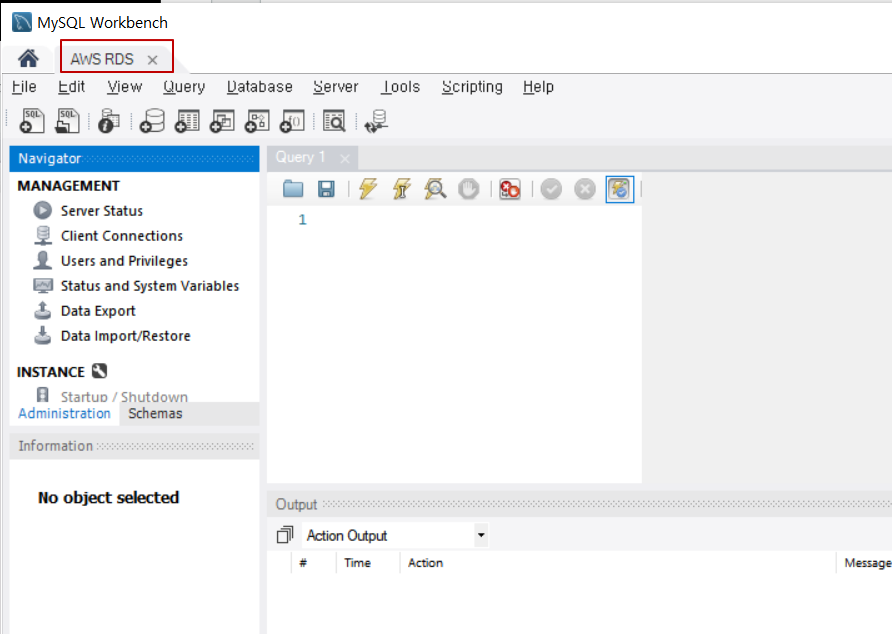Click into line 1 of the query editor
The image size is (892, 634).
click(472, 220)
